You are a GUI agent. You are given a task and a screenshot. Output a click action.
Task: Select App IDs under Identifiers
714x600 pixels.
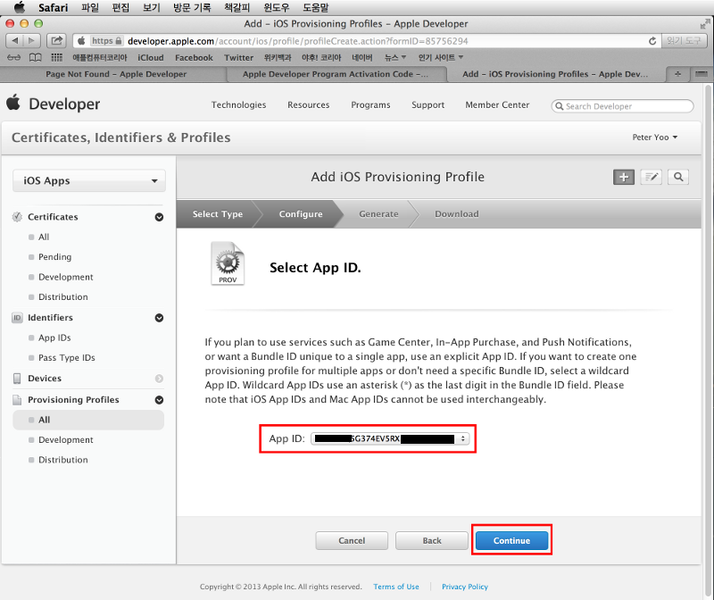pos(54,338)
